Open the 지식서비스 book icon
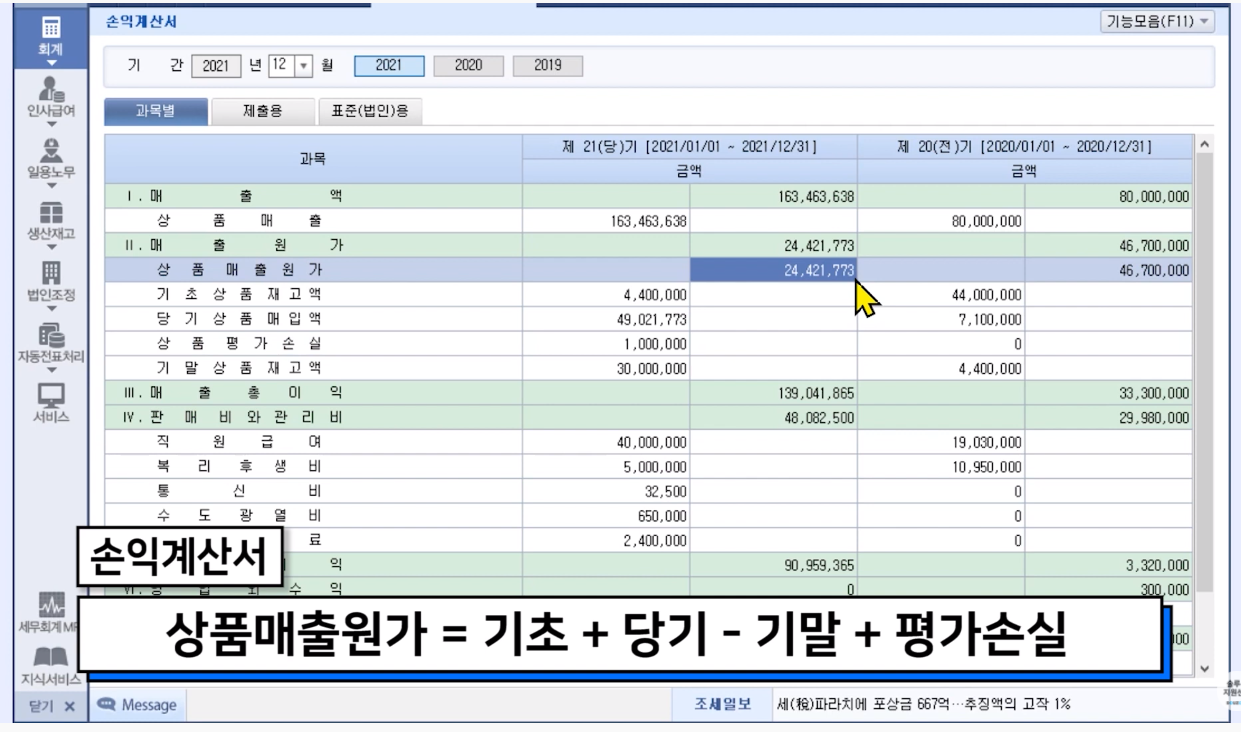This screenshot has height=732, width=1241. coord(51,659)
